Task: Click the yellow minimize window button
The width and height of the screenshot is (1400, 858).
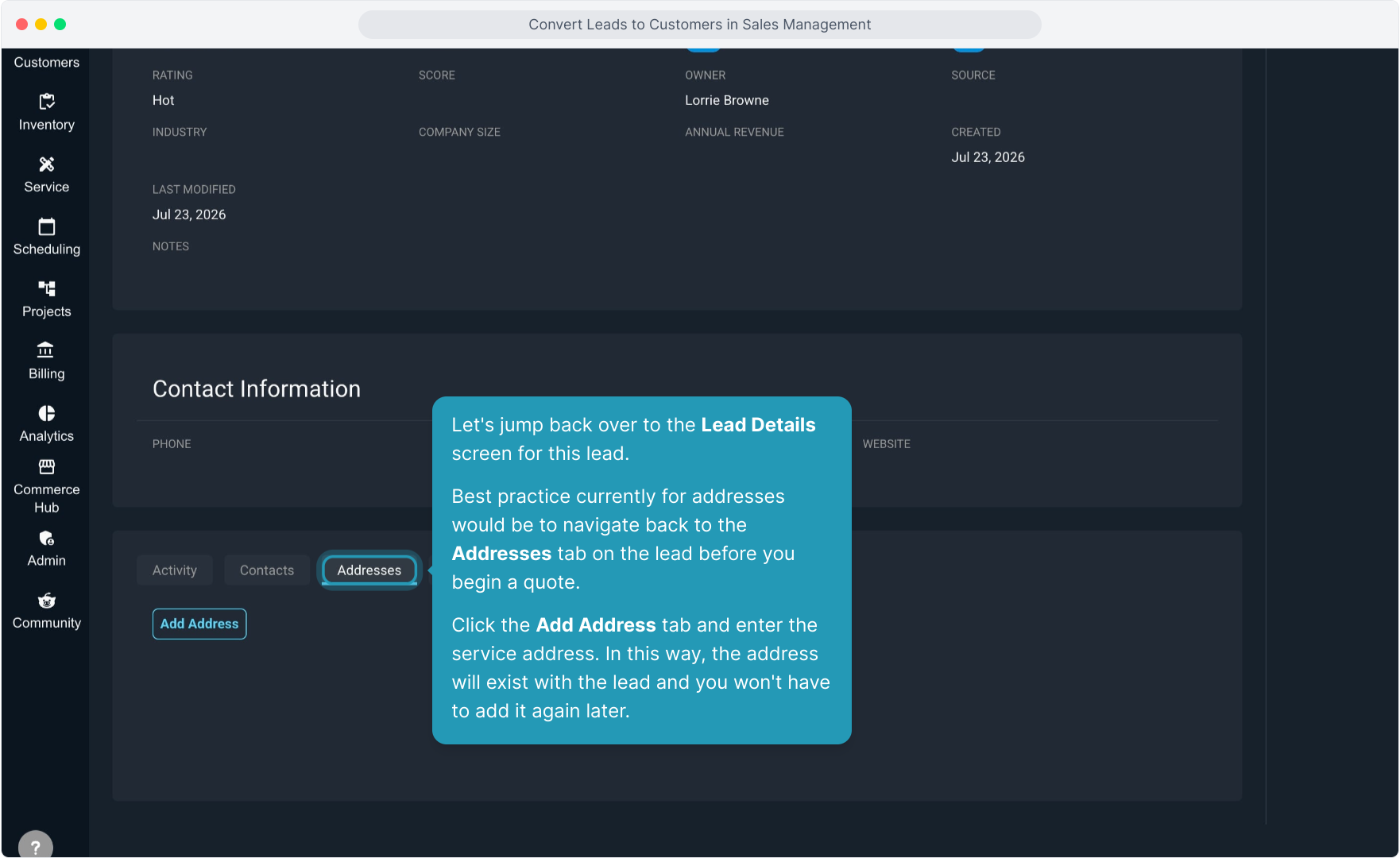Action: coord(41,25)
